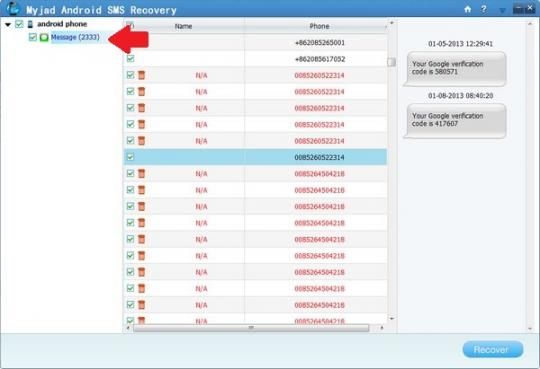Viewport: 540px width, 369px height.
Task: Untick checkbox for +862085617052 row
Action: tap(130, 59)
